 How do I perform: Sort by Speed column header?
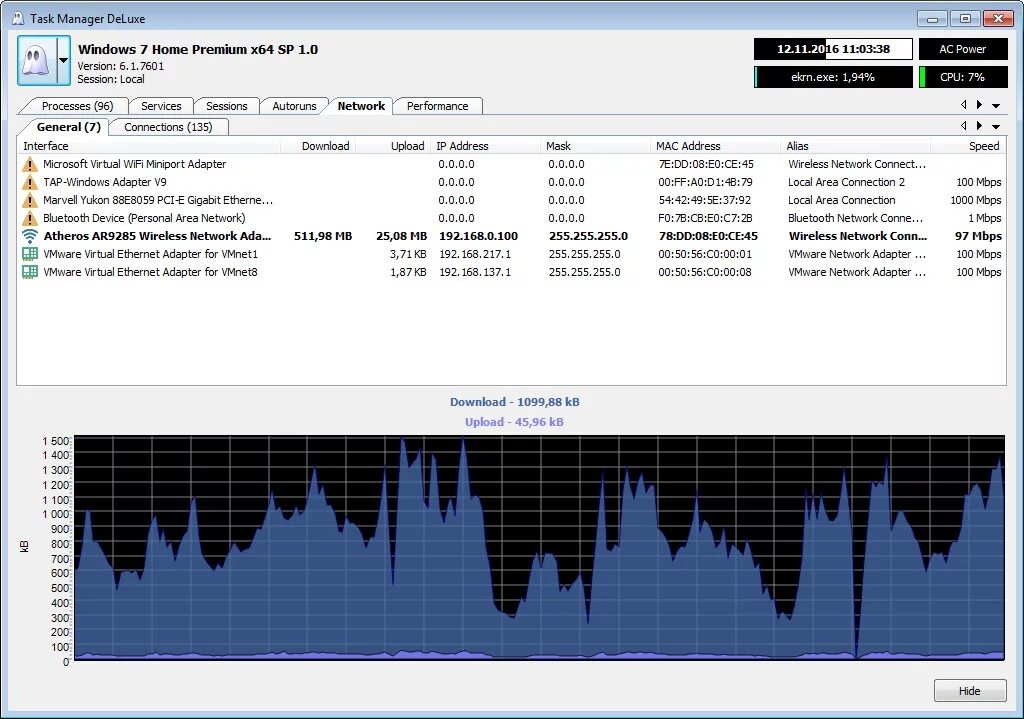click(968, 146)
